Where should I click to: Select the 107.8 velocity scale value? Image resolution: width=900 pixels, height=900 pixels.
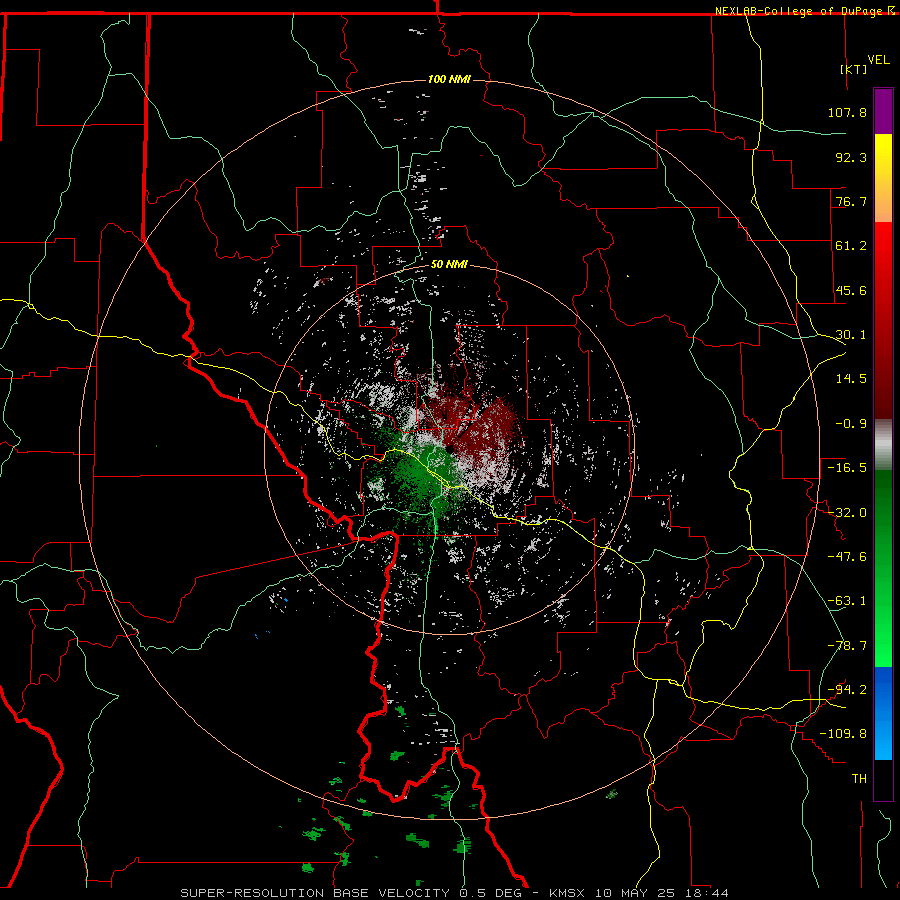coord(847,112)
